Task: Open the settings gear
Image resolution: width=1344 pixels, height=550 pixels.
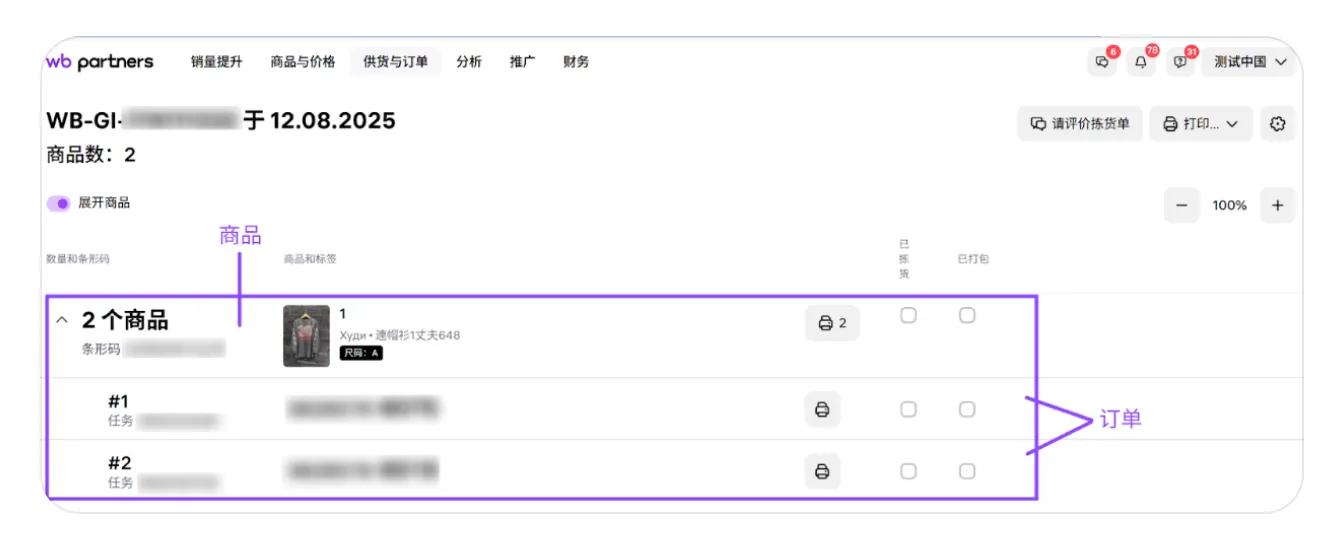Action: [1277, 124]
